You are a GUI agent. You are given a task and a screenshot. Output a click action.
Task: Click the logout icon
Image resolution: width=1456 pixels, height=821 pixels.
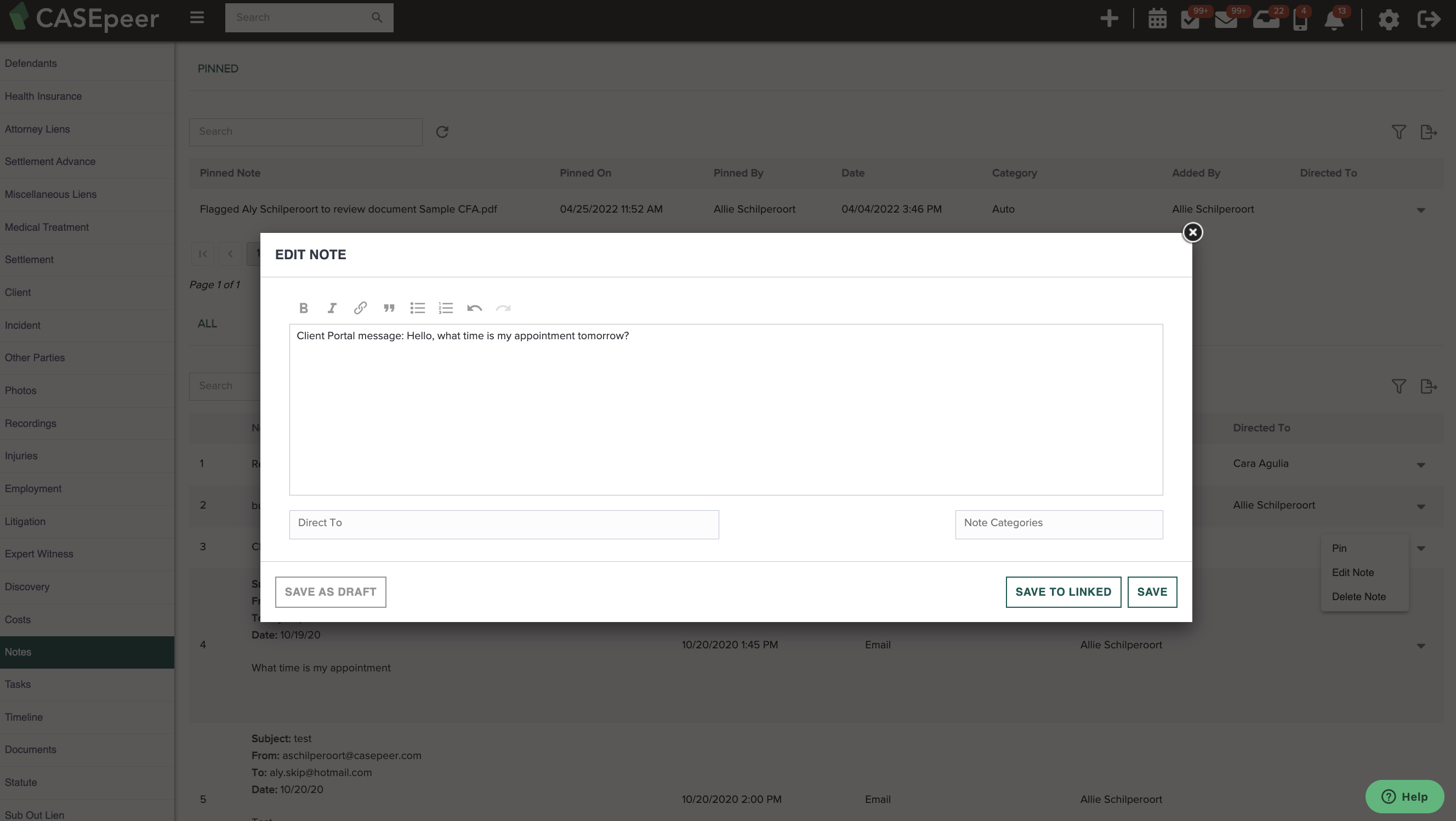(1429, 19)
